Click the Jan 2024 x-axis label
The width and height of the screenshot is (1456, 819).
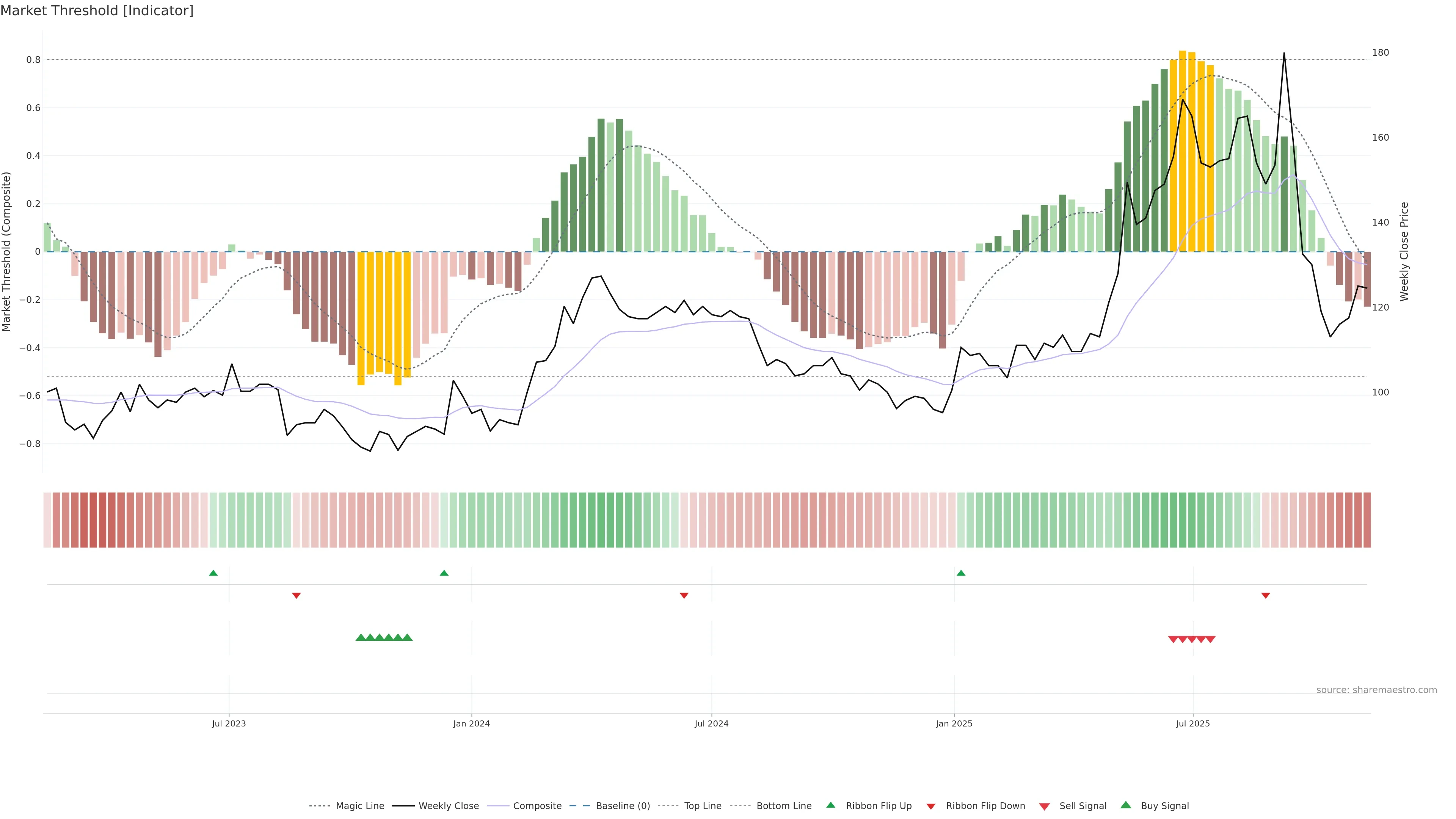pos(471,723)
